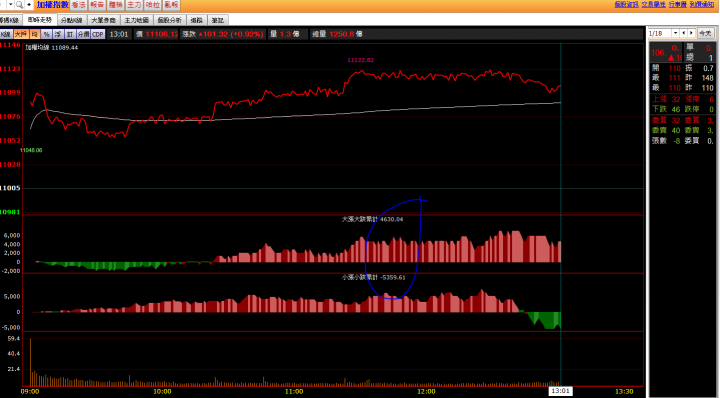Image resolution: width=720 pixels, height=398 pixels.
Task: Switch to the 筆記 tab
Action: pos(218,20)
